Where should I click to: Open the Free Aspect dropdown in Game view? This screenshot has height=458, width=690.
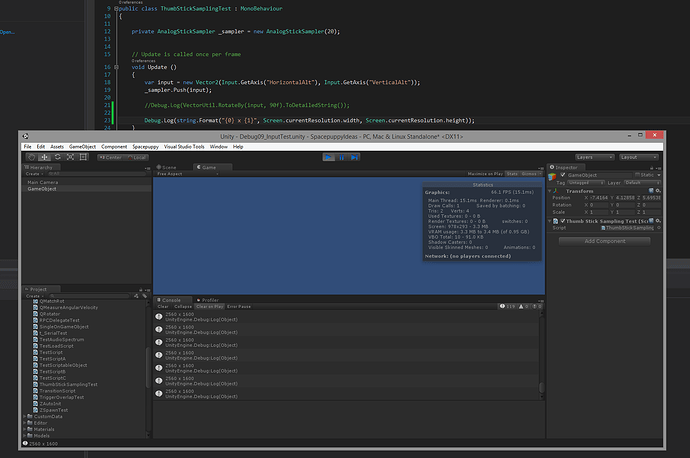pyautogui.click(x=172, y=174)
